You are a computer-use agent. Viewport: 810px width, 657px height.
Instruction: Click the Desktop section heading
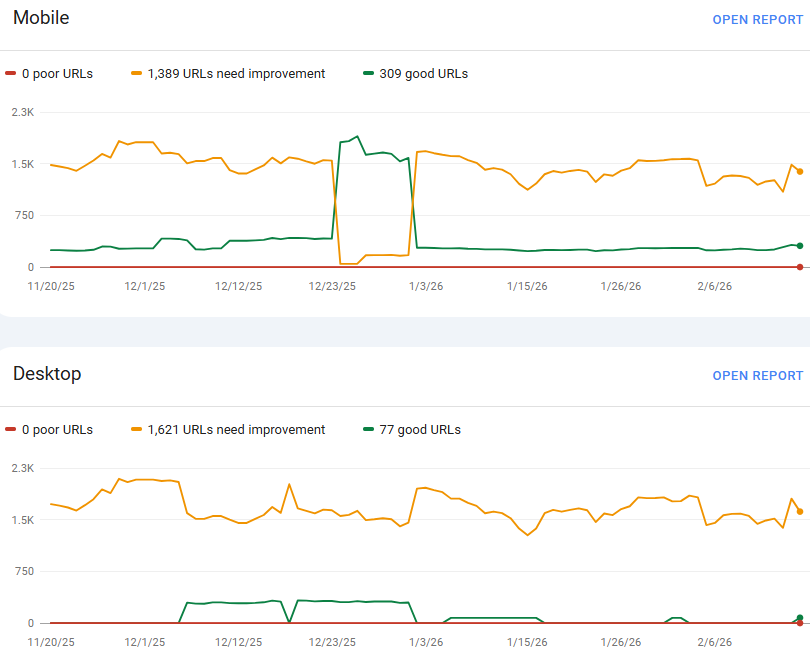47,374
